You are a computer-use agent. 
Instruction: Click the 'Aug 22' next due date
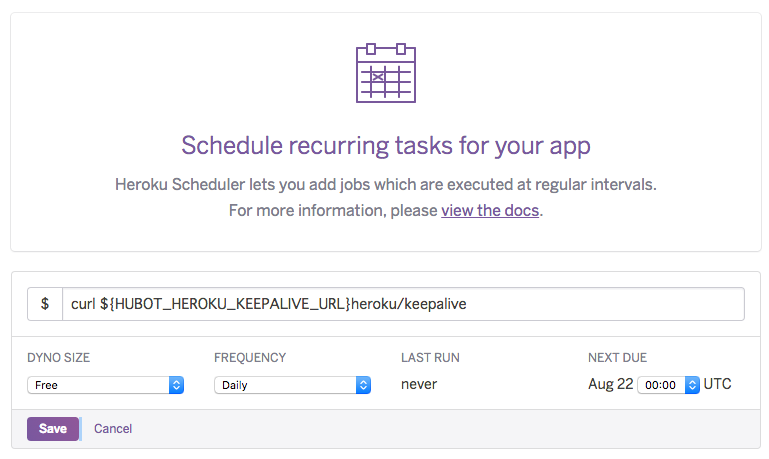click(611, 384)
